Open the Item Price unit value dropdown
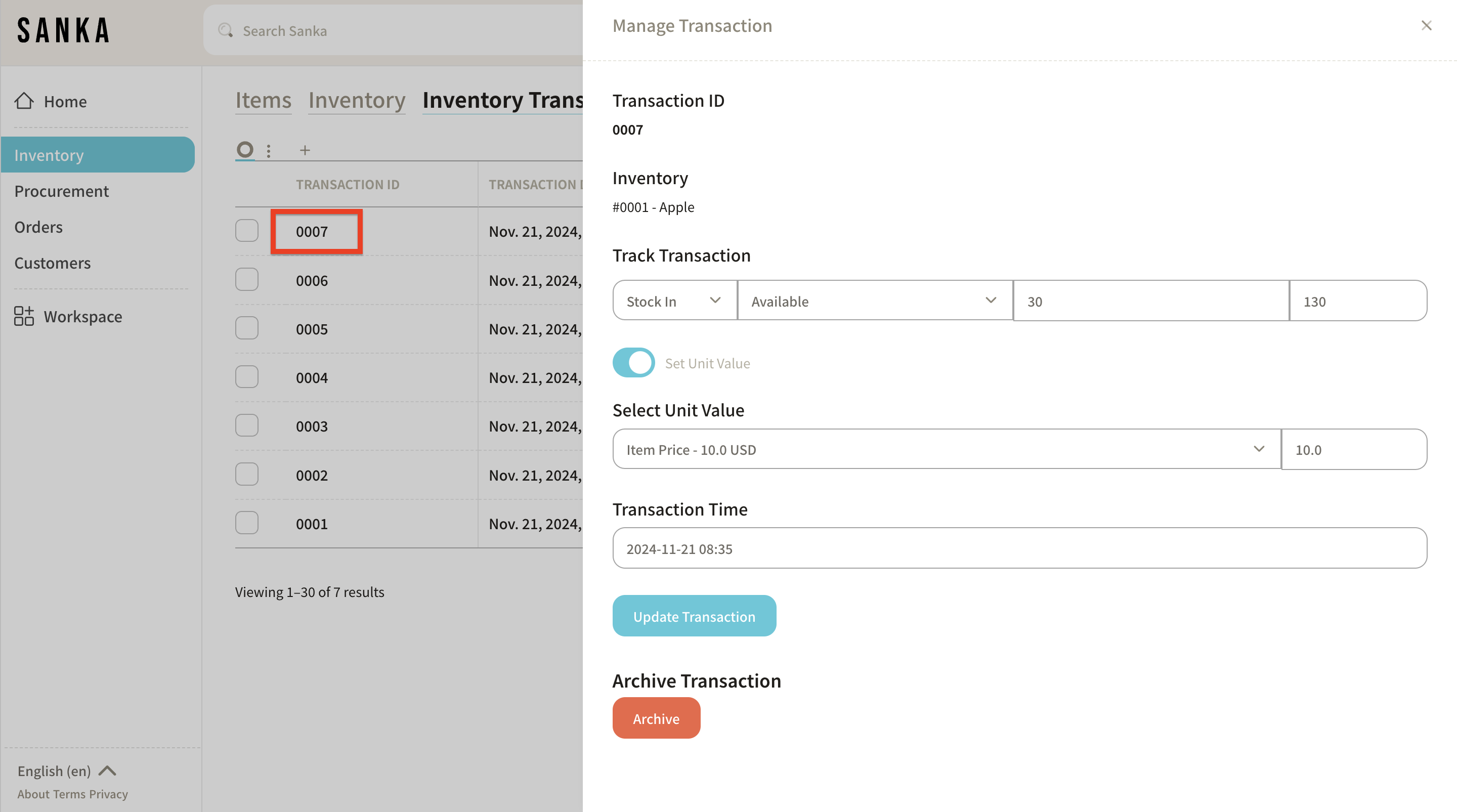1457x812 pixels. pyautogui.click(x=946, y=450)
